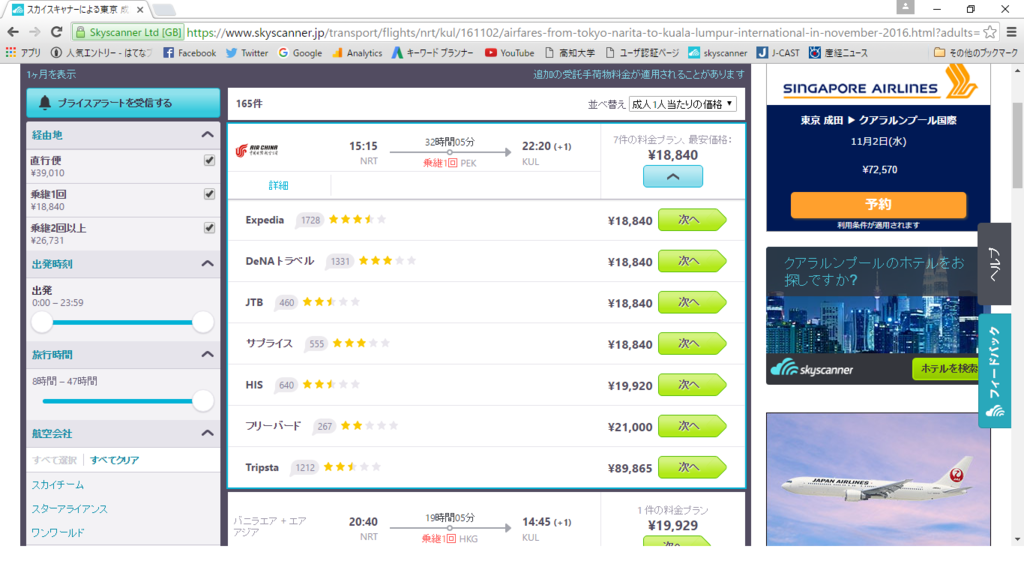The height and width of the screenshot is (576, 1024).
Task: Click the Singapore Airlines logo ad
Action: [878, 84]
